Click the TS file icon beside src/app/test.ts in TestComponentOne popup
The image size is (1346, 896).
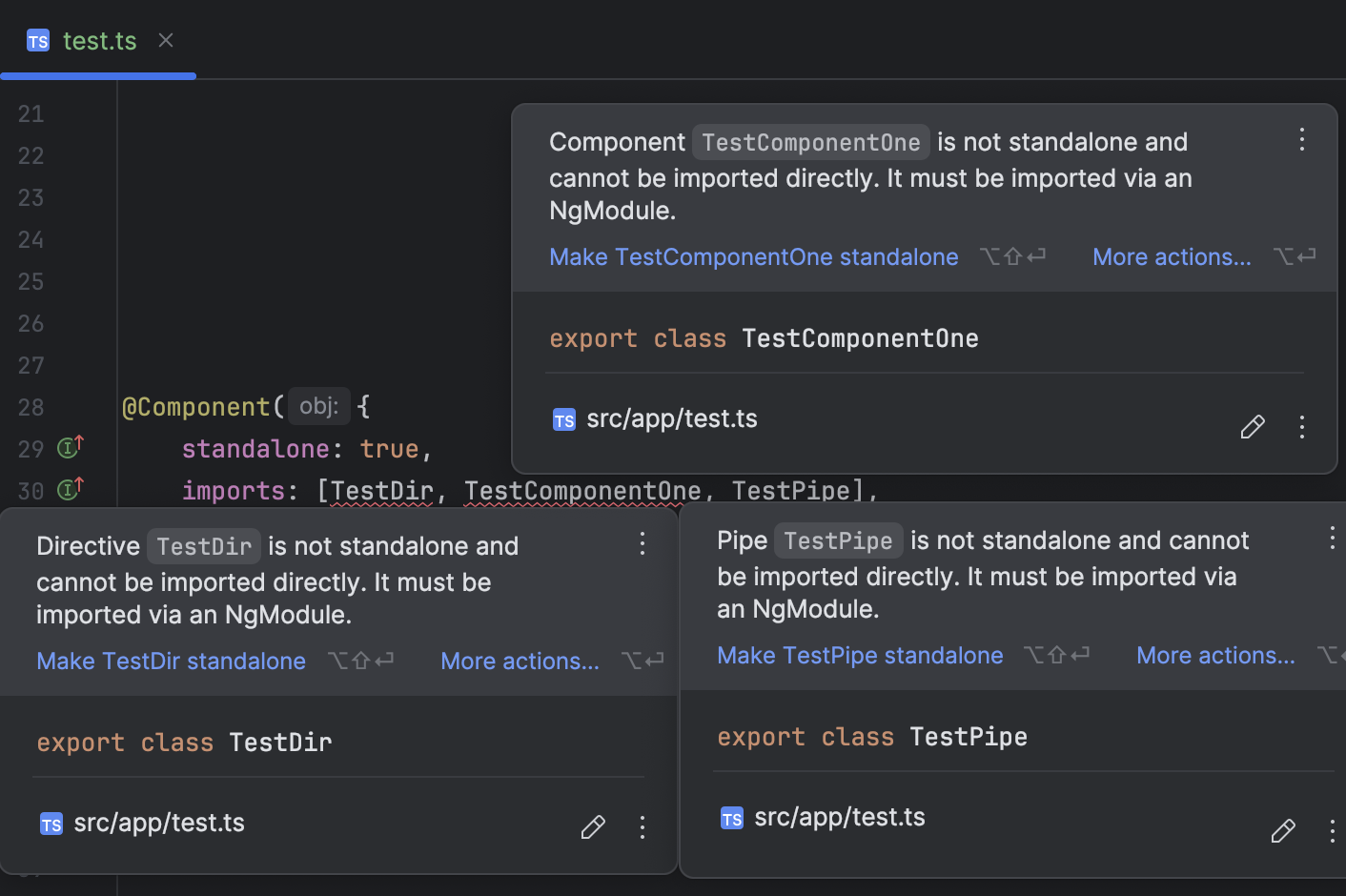click(x=564, y=419)
